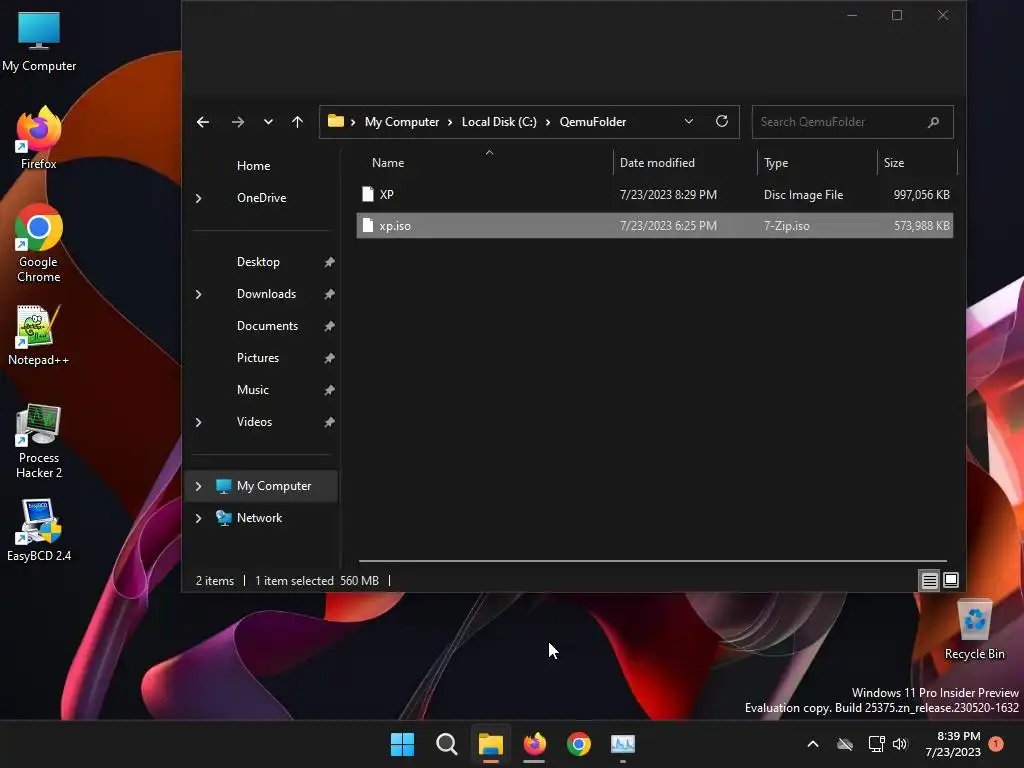Viewport: 1024px width, 768px height.
Task: Expand the My Computer tree node
Action: pyautogui.click(x=199, y=486)
